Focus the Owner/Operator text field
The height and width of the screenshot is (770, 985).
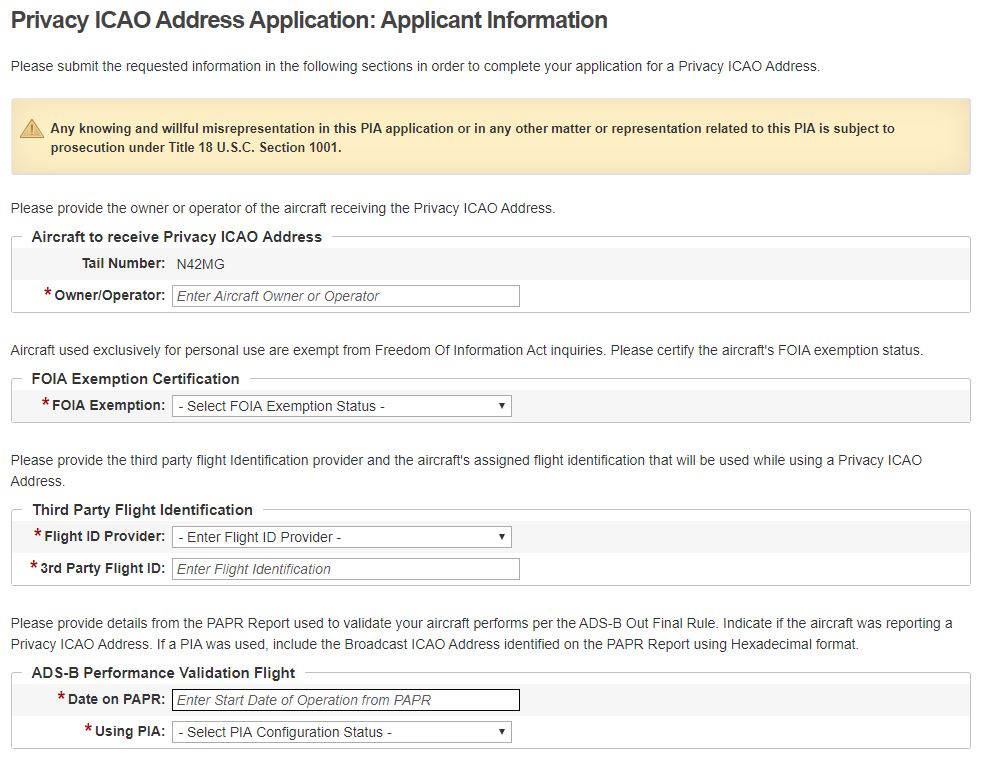345,296
